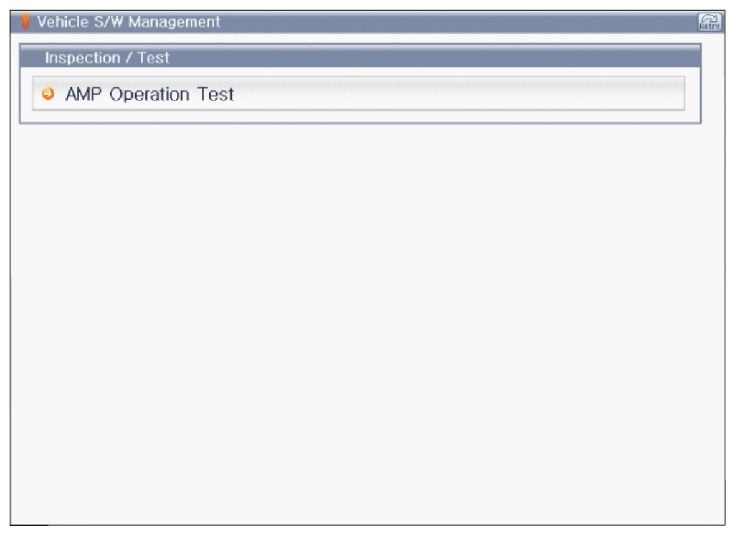Start the AMP Operation Test via arrow bullet

[48, 94]
